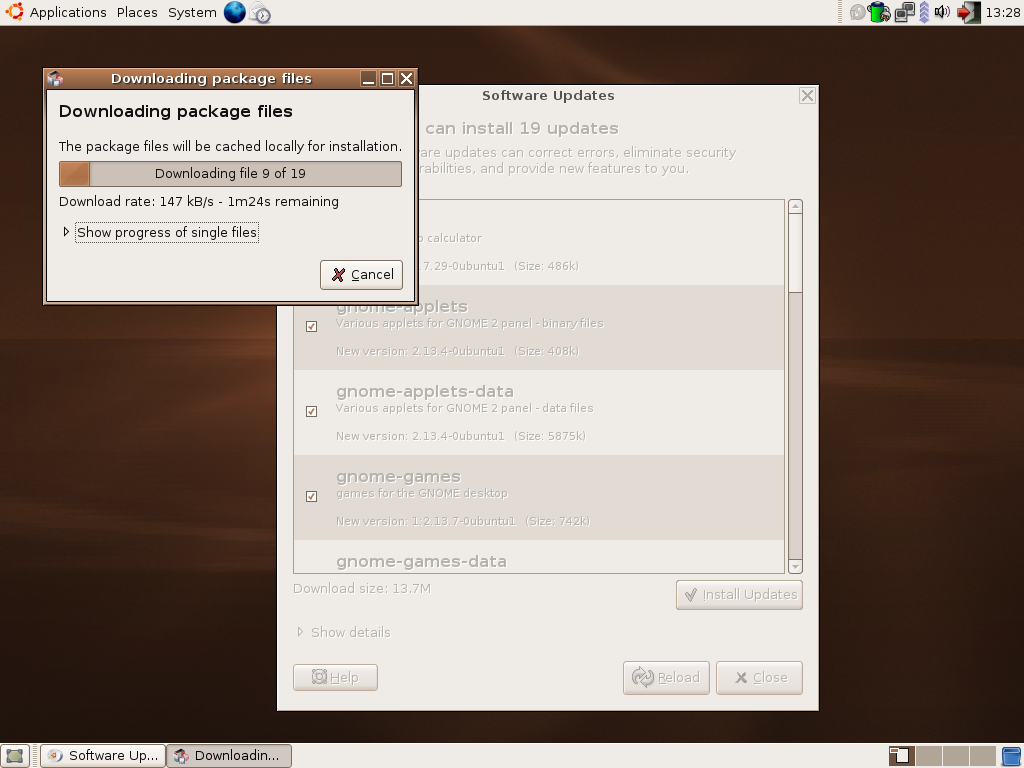Uncheck the gnome-games update checkbox
Image resolution: width=1024 pixels, height=768 pixels.
[312, 496]
